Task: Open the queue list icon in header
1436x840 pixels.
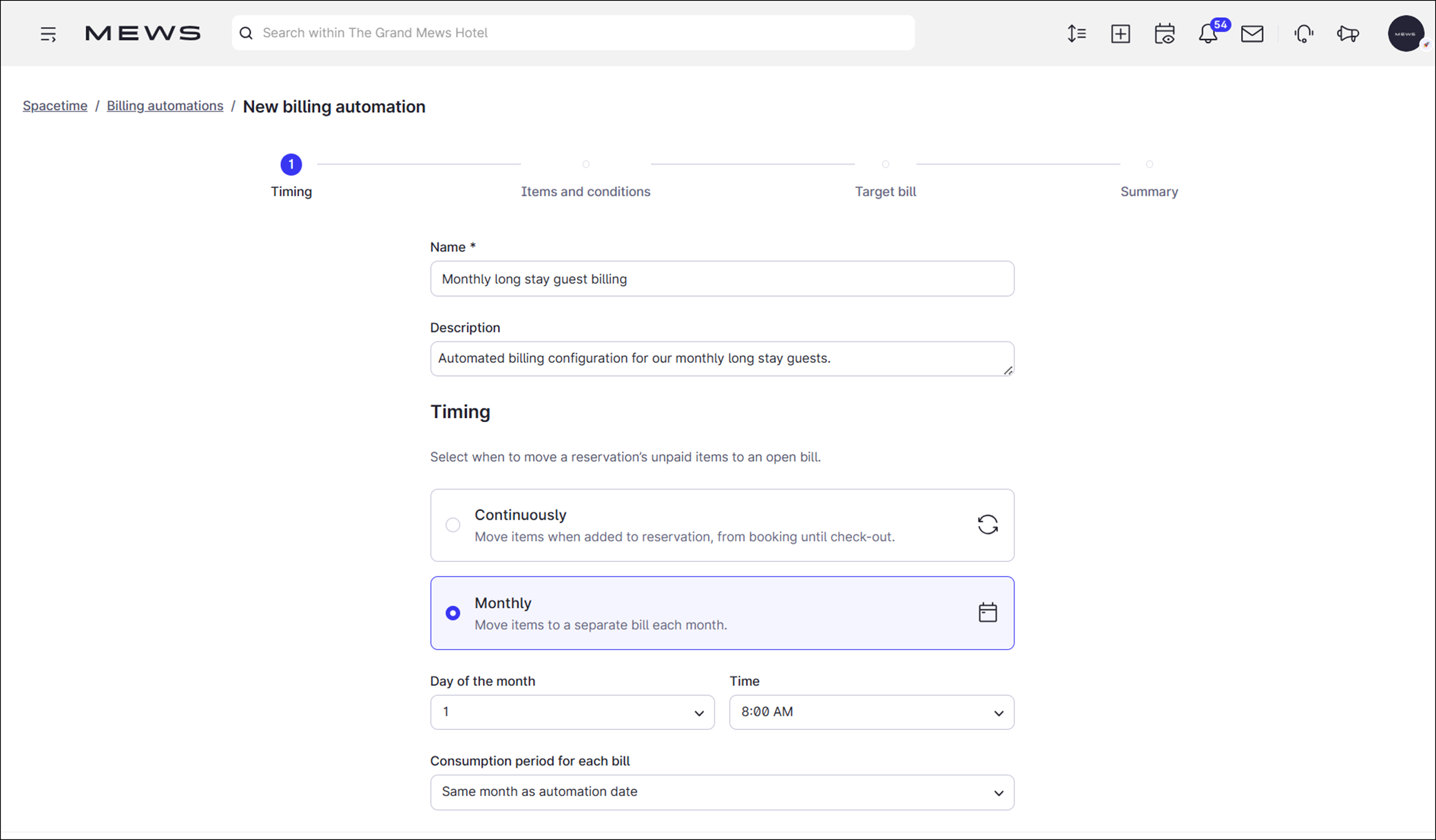Action: [x=1076, y=34]
